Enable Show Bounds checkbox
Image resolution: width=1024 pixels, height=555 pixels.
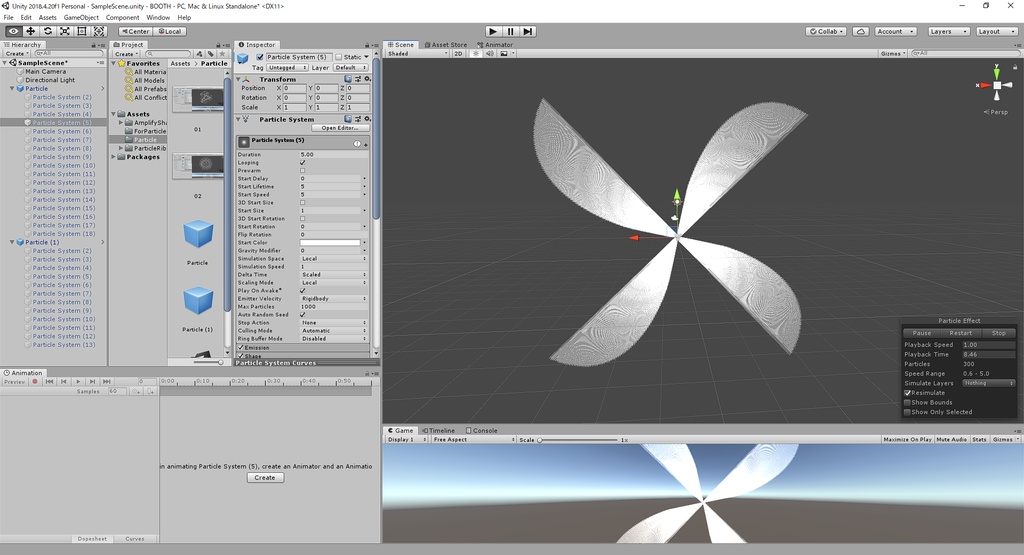(x=907, y=403)
